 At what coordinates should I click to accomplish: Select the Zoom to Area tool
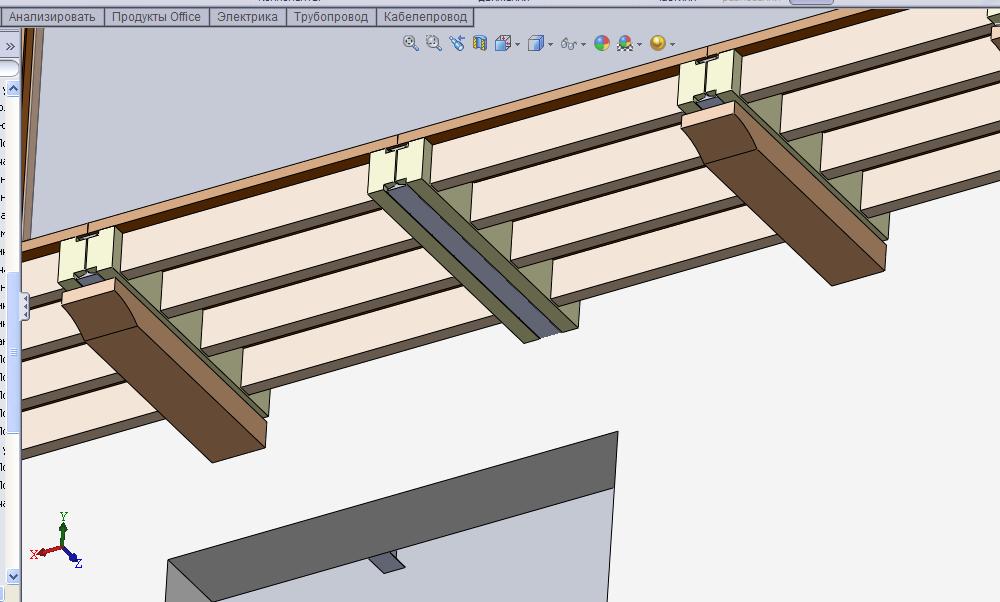434,43
